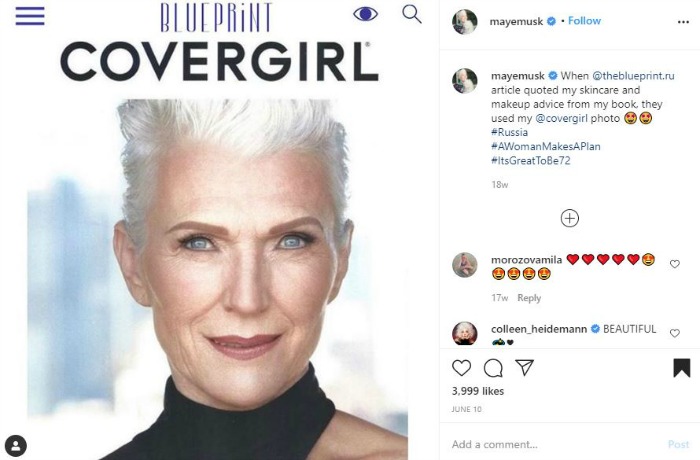Screen dimensions: 700x460
Task: Open the #Russia hashtag
Action: tap(509, 132)
